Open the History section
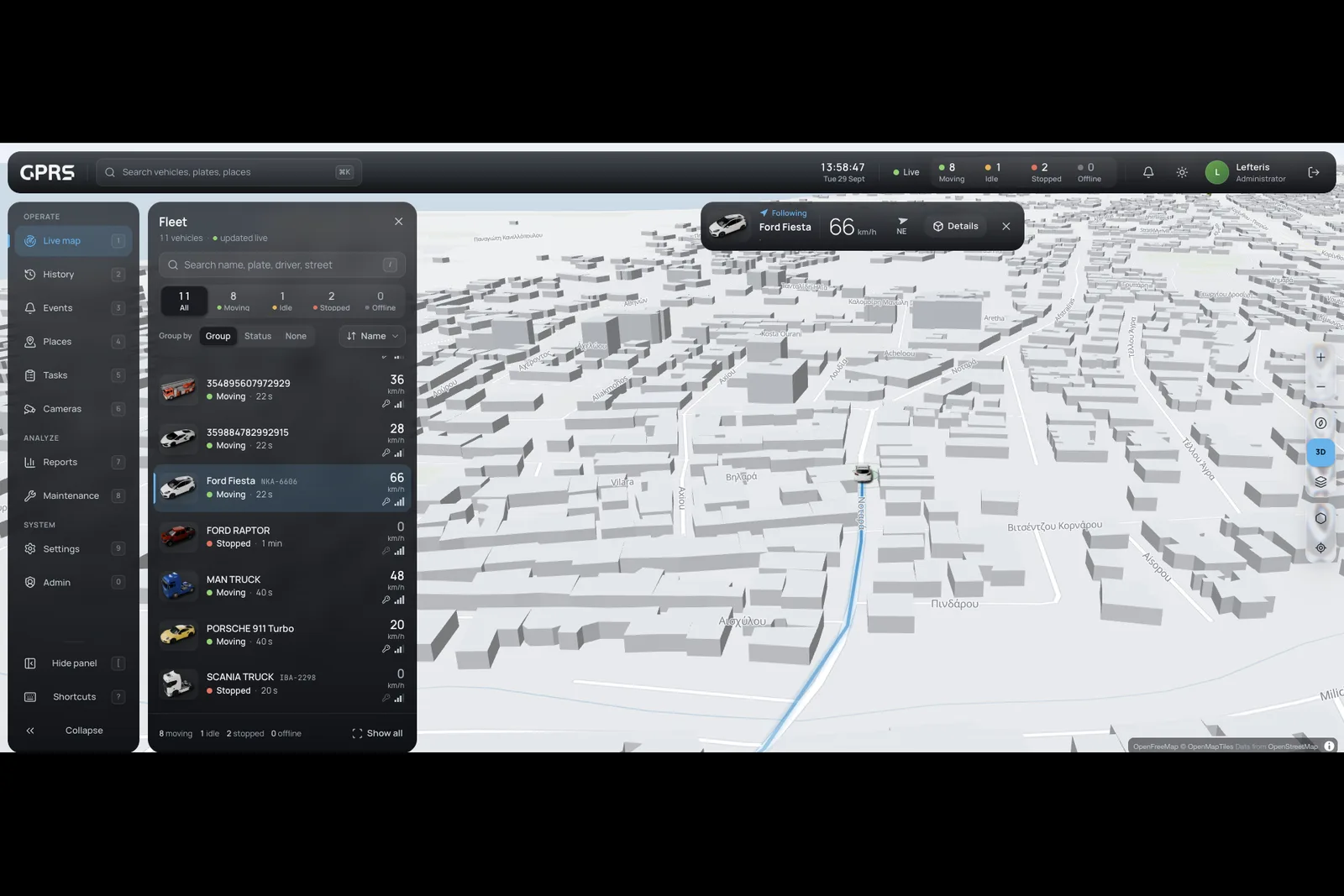1344x896 pixels. click(73, 275)
